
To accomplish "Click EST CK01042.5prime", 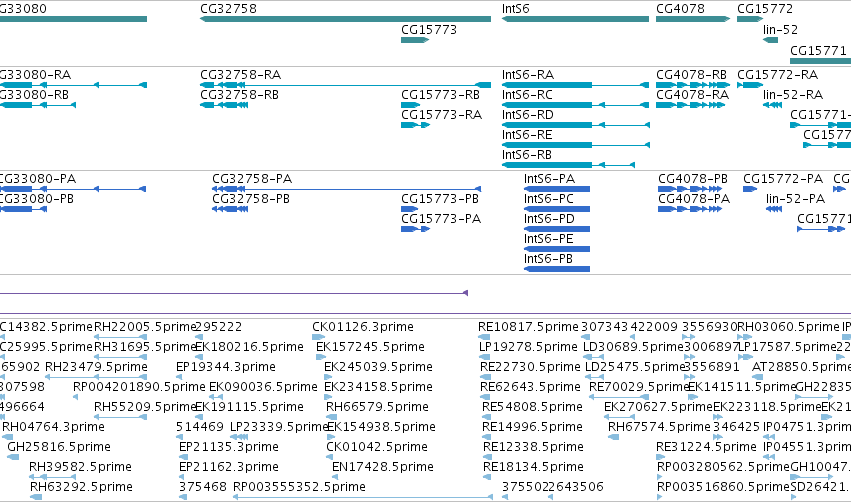I will coord(329,457).
